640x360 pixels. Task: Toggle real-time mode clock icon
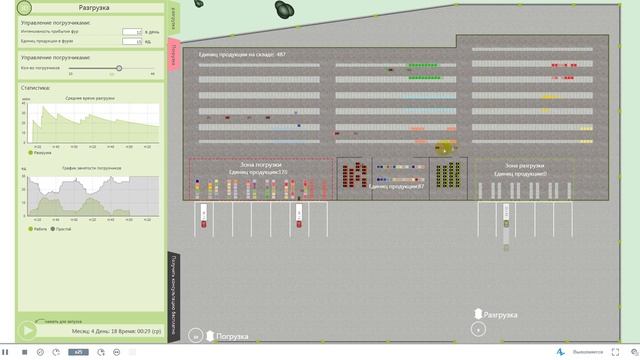tap(40, 352)
